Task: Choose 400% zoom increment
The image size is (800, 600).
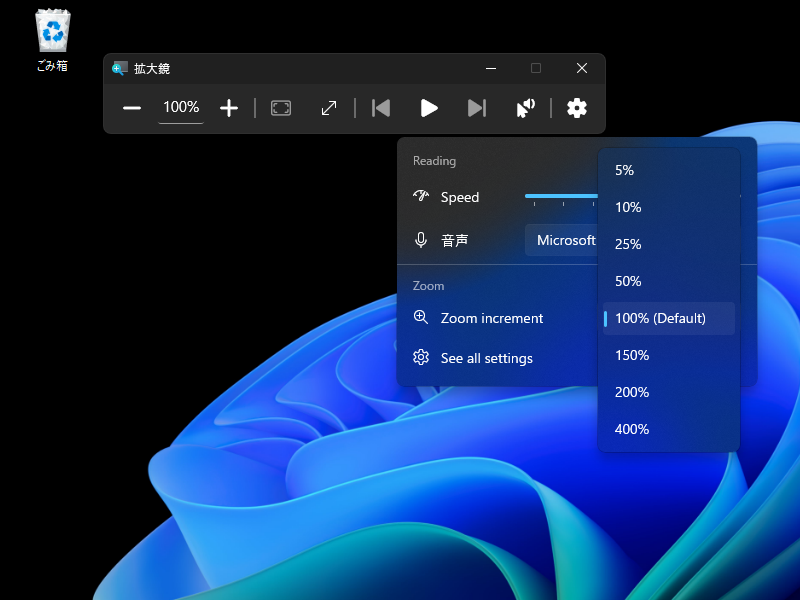Action: tap(668, 429)
